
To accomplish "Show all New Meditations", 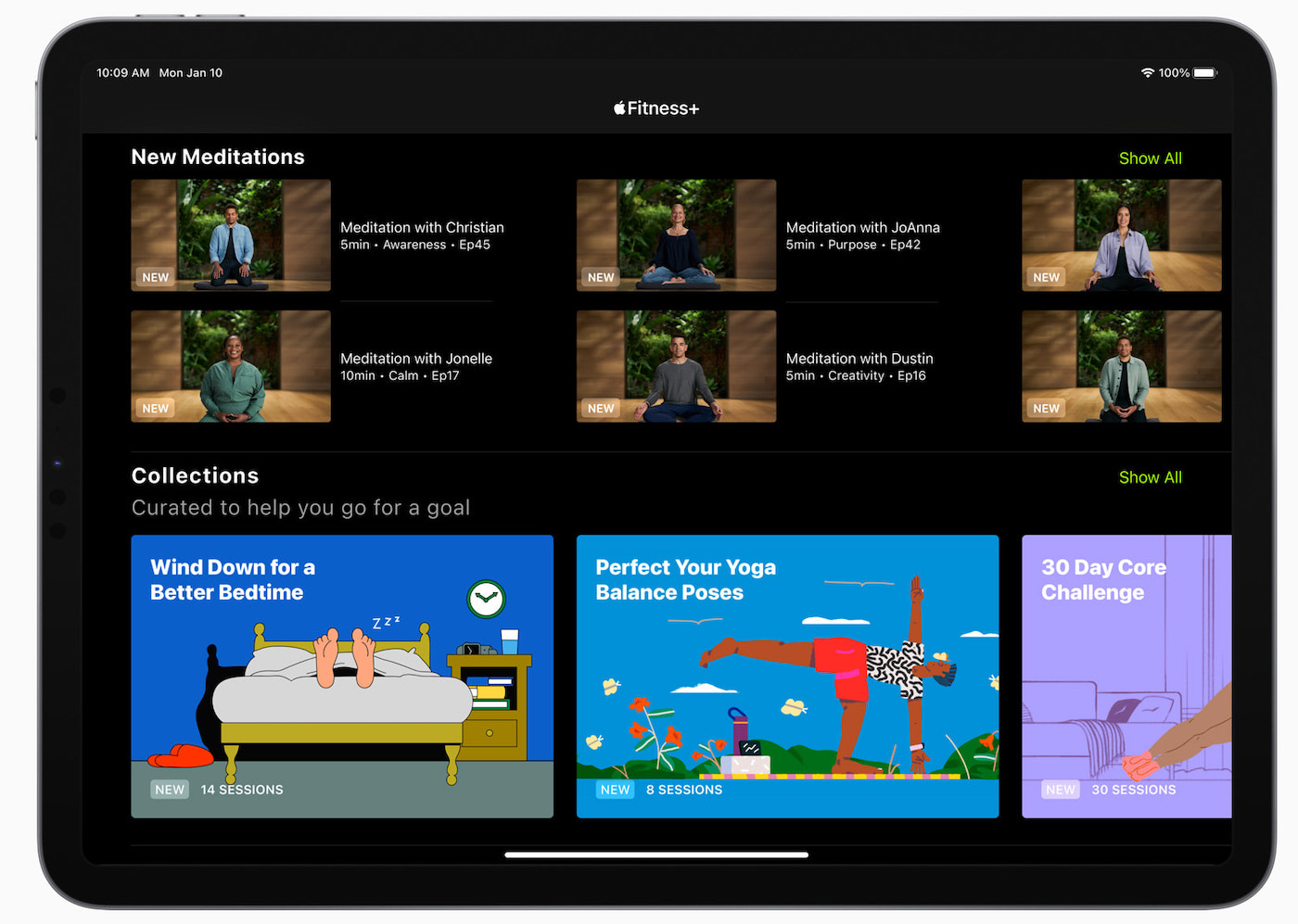I will 1150,158.
